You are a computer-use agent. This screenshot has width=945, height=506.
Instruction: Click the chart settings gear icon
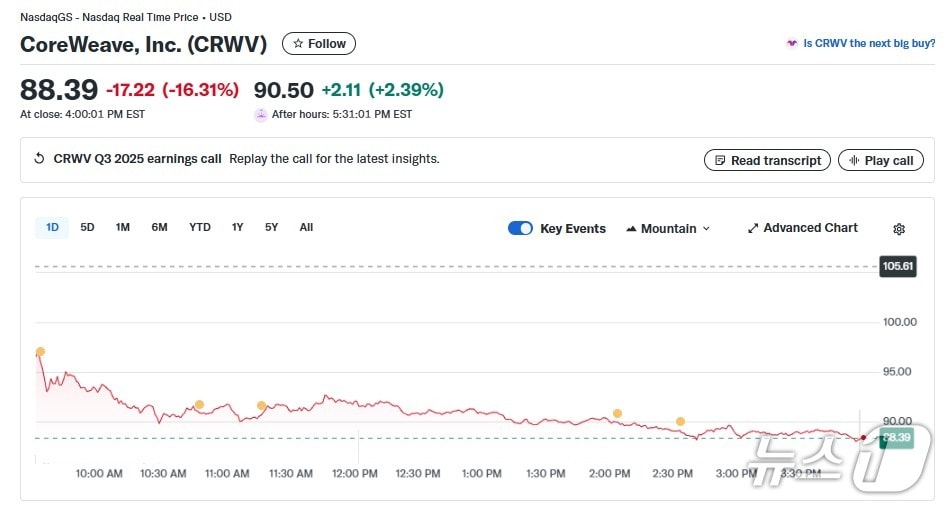pyautogui.click(x=899, y=229)
